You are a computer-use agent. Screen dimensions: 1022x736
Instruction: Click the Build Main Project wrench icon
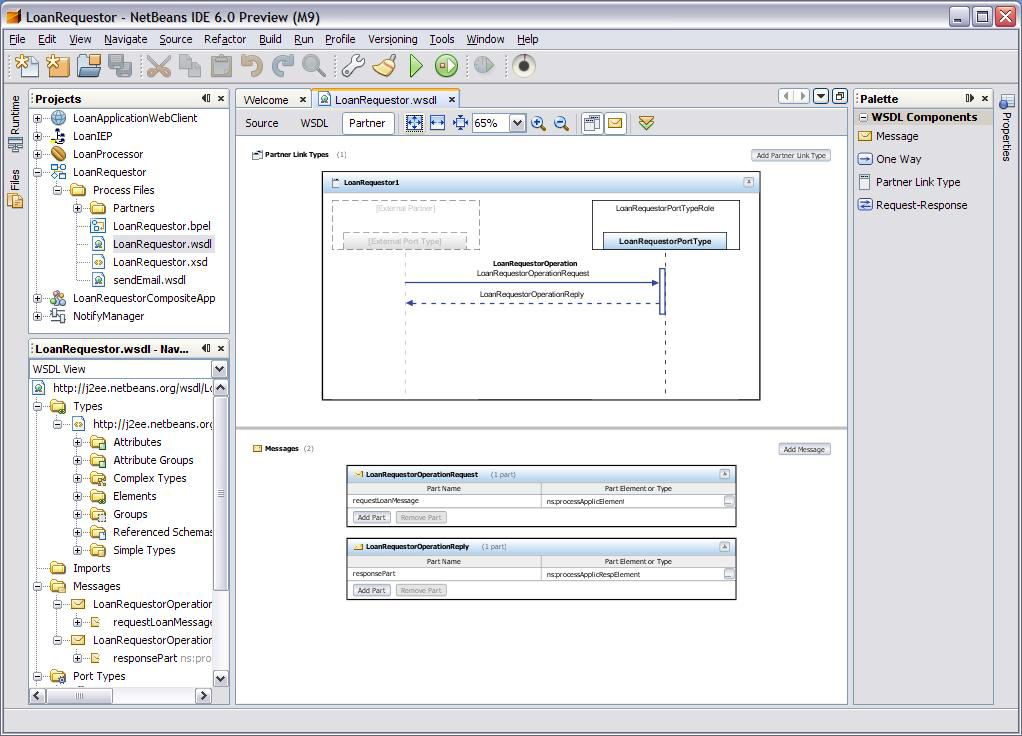[353, 66]
